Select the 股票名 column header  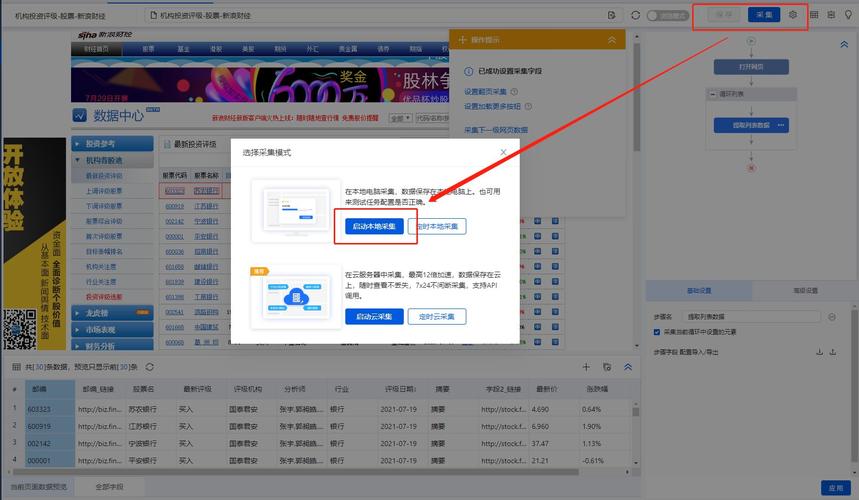coord(144,389)
